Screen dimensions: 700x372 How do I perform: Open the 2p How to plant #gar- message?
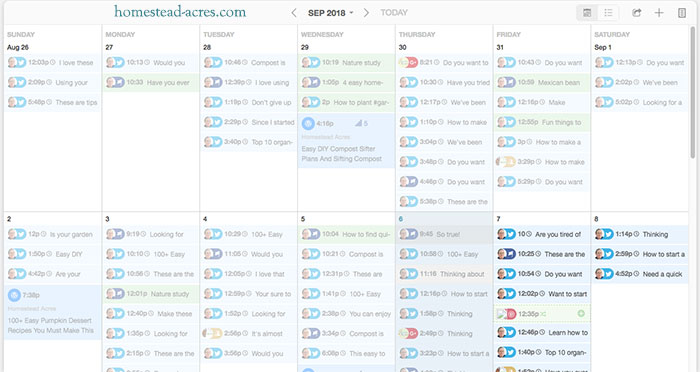coord(346,102)
